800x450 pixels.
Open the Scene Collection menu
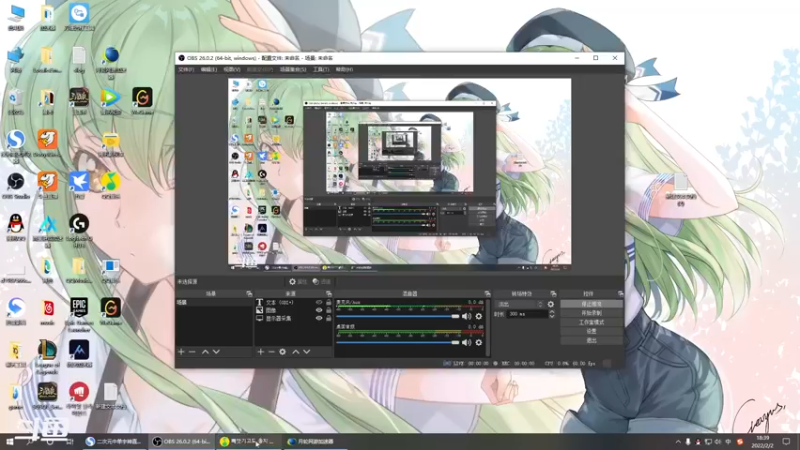pos(293,69)
